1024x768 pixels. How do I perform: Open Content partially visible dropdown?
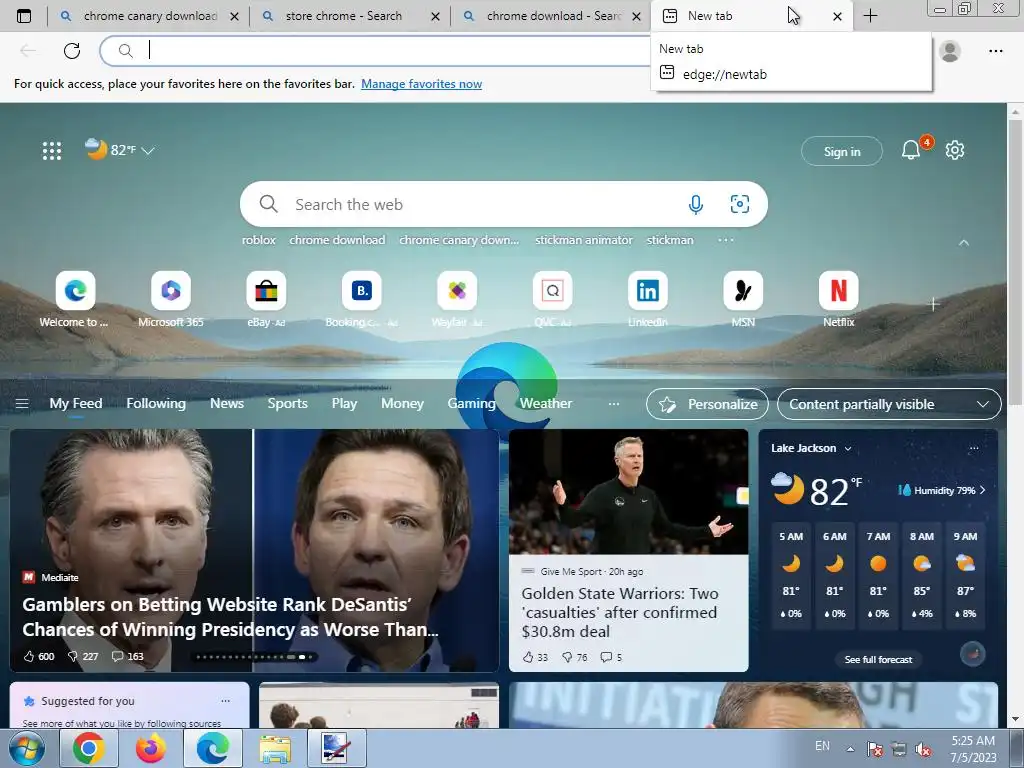[x=889, y=404]
